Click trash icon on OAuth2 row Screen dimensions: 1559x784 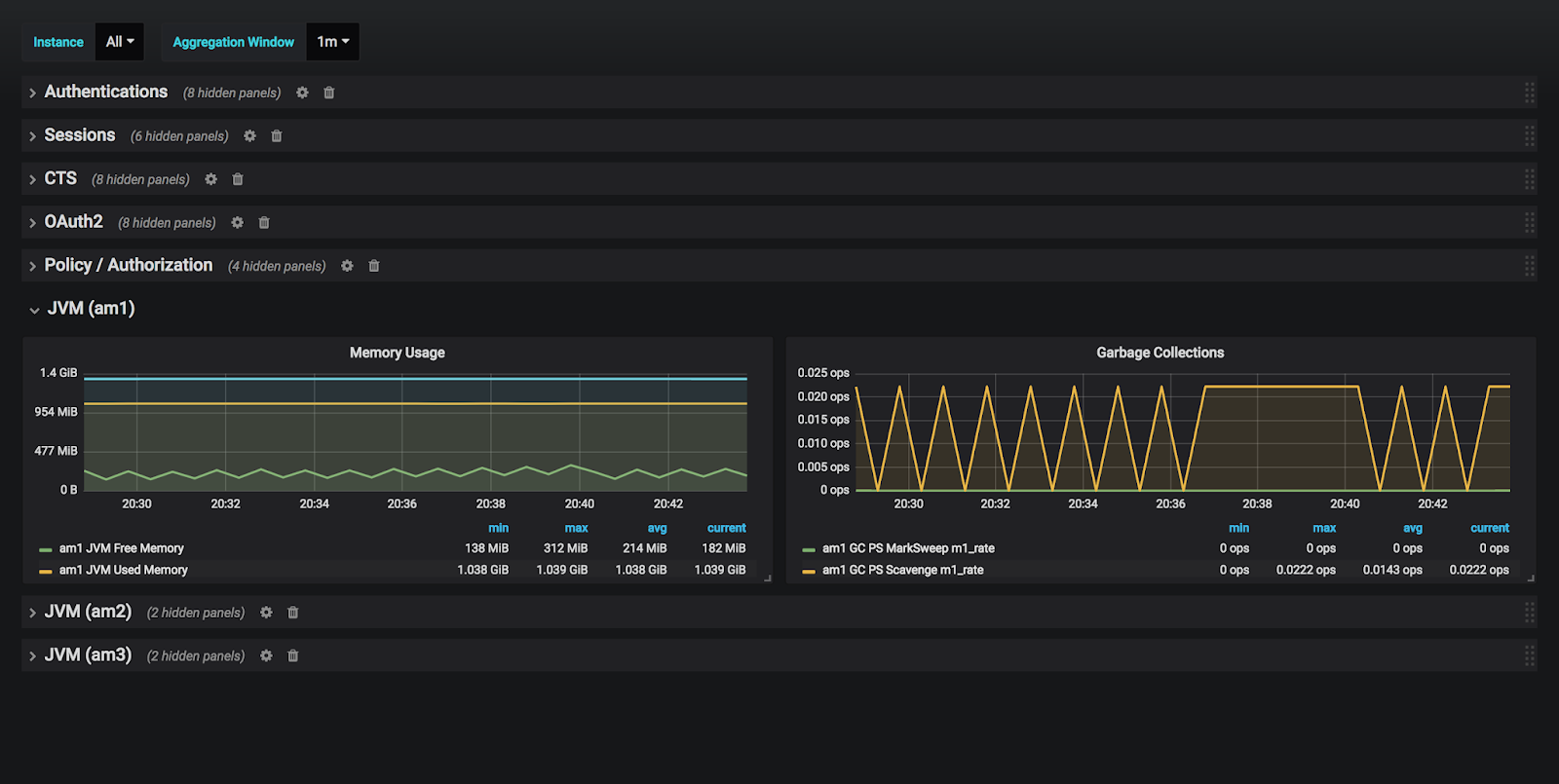(264, 222)
